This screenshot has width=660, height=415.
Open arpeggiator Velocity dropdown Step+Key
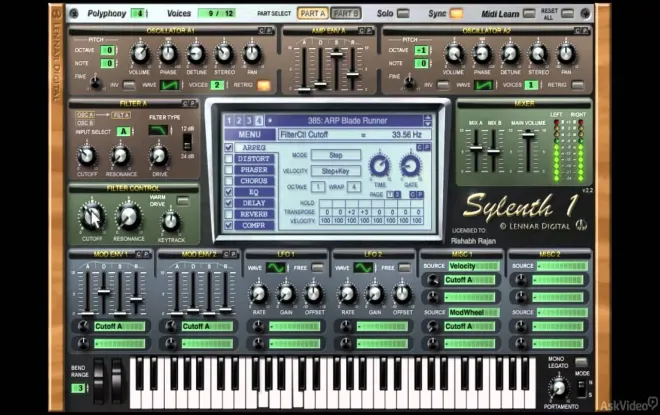(335, 171)
